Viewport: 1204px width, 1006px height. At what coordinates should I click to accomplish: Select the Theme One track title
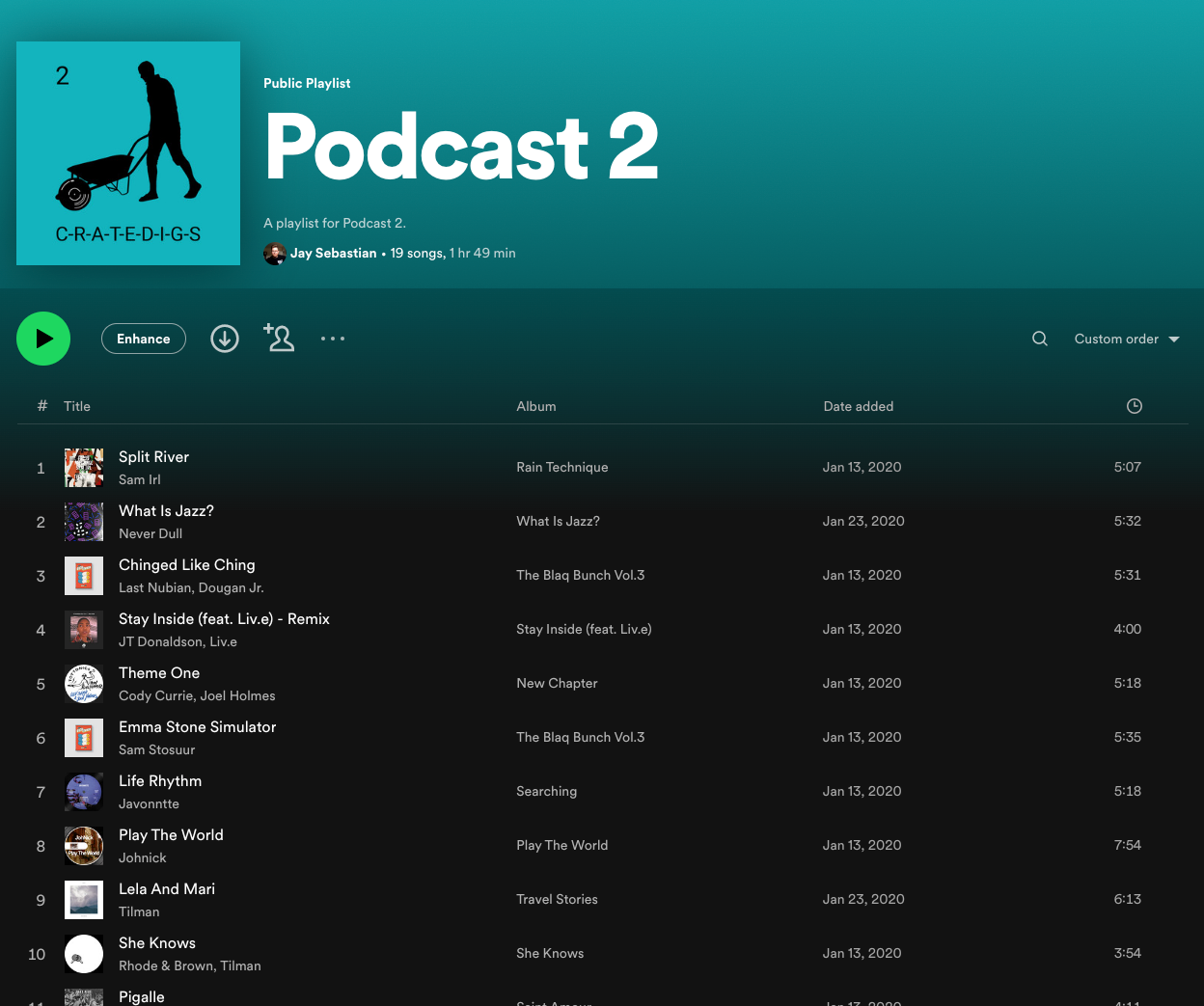pos(159,672)
